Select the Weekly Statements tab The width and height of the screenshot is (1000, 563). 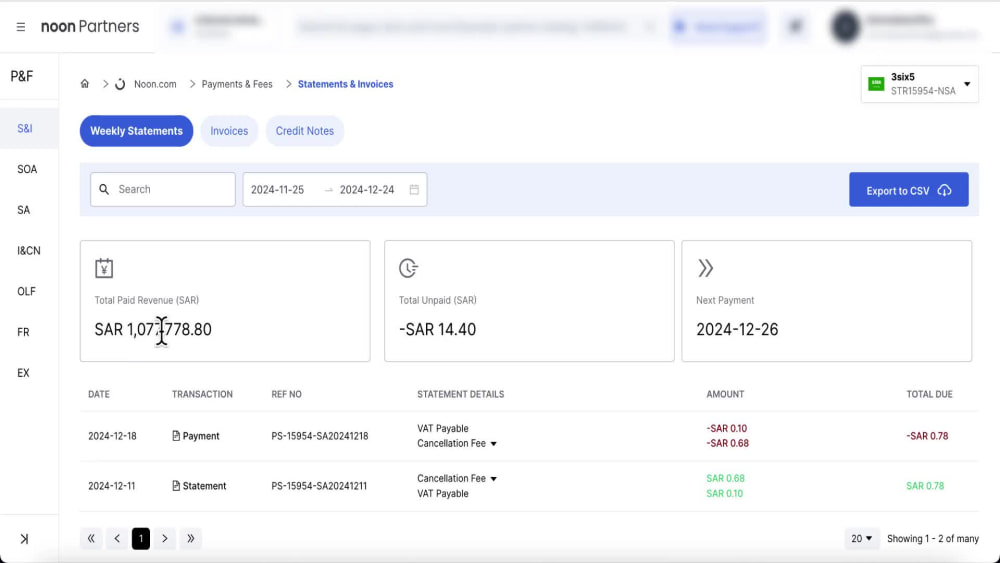[x=136, y=131]
